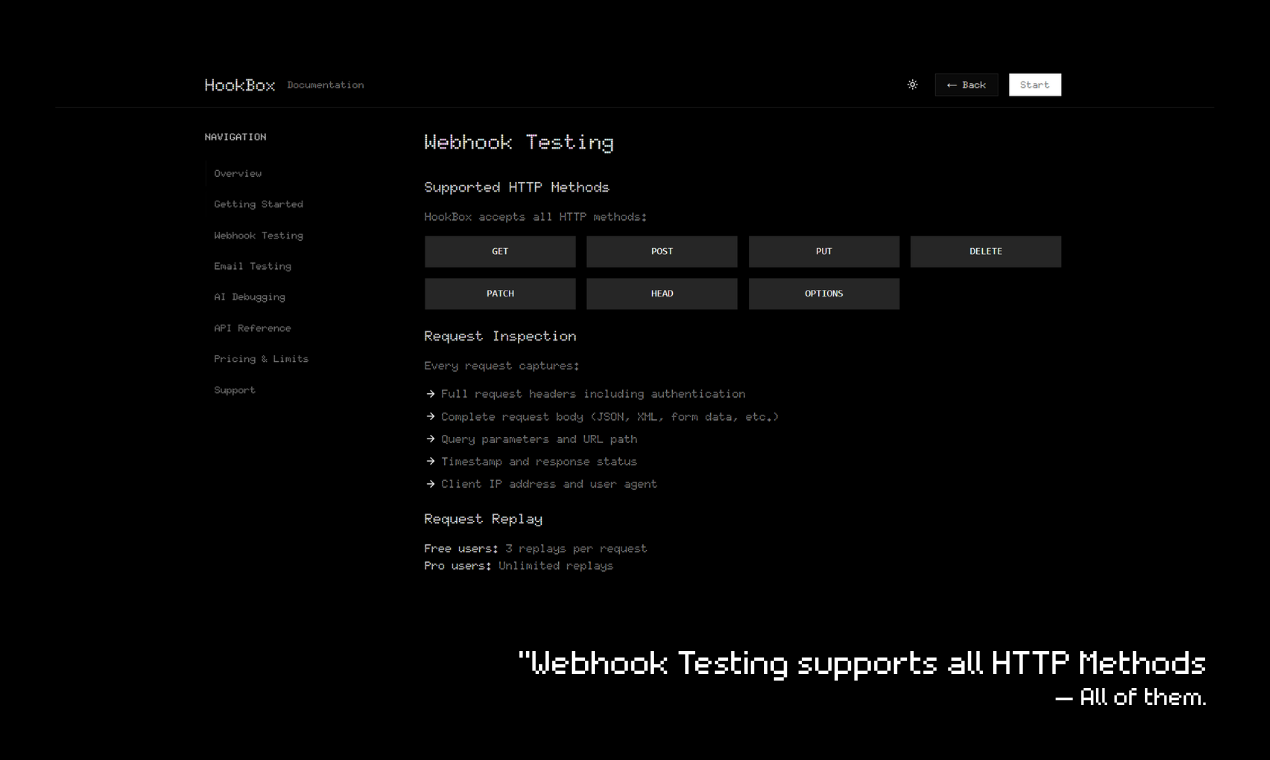Open the API Reference page
Viewport: 1270px width, 760px height.
coord(252,328)
